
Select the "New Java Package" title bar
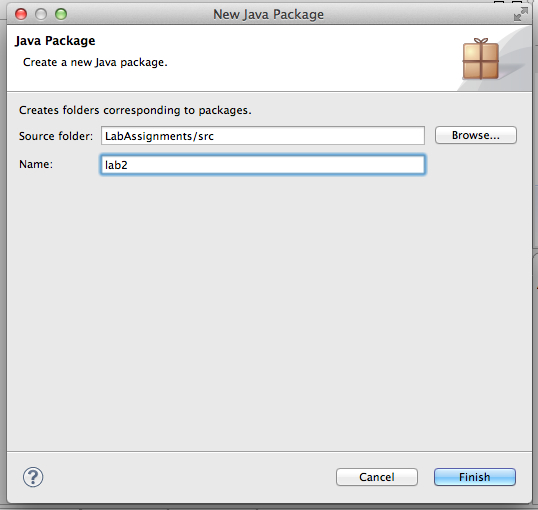coord(269,14)
